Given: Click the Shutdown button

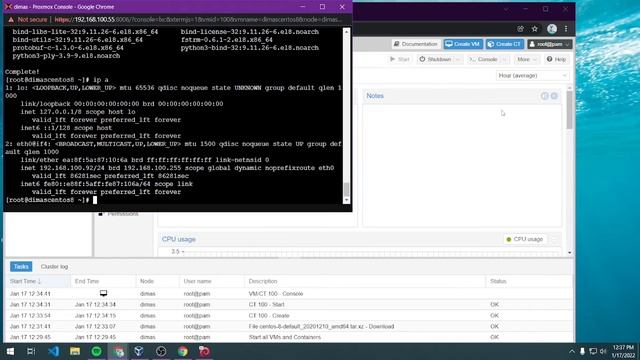Looking at the screenshot, I should 435,59.
